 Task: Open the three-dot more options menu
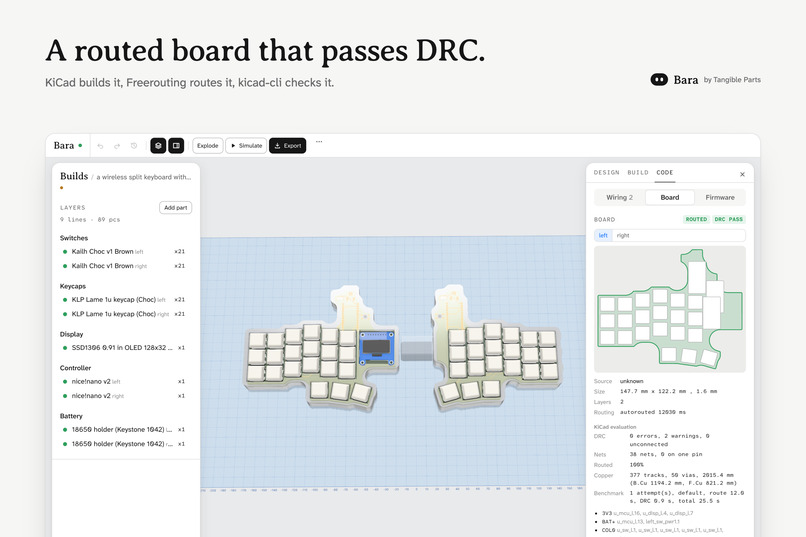click(x=319, y=141)
